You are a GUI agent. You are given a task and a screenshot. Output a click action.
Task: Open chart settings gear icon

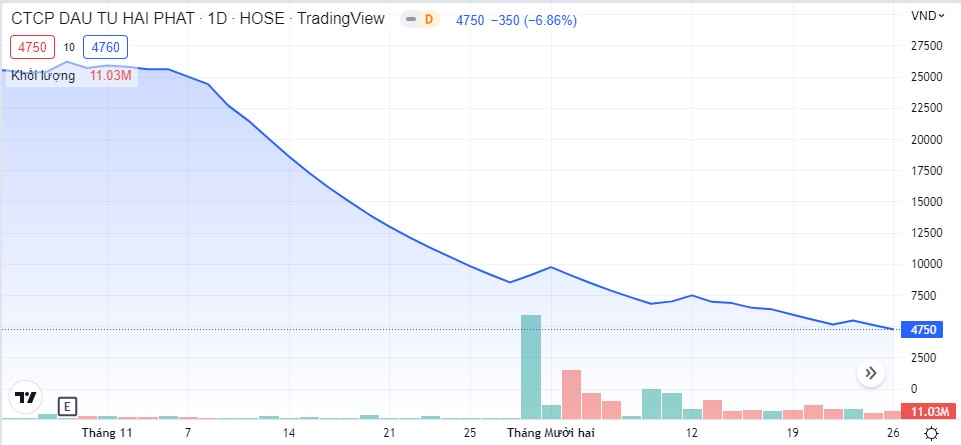pos(931,433)
